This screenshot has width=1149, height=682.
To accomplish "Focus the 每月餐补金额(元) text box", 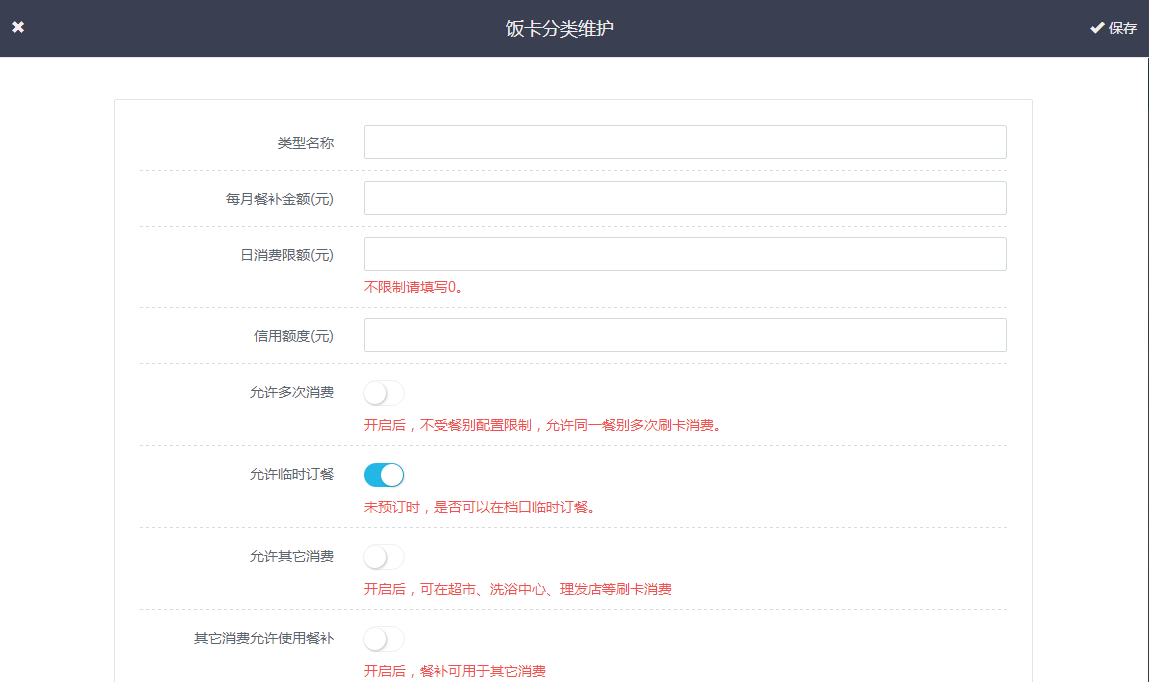I will tap(684, 198).
